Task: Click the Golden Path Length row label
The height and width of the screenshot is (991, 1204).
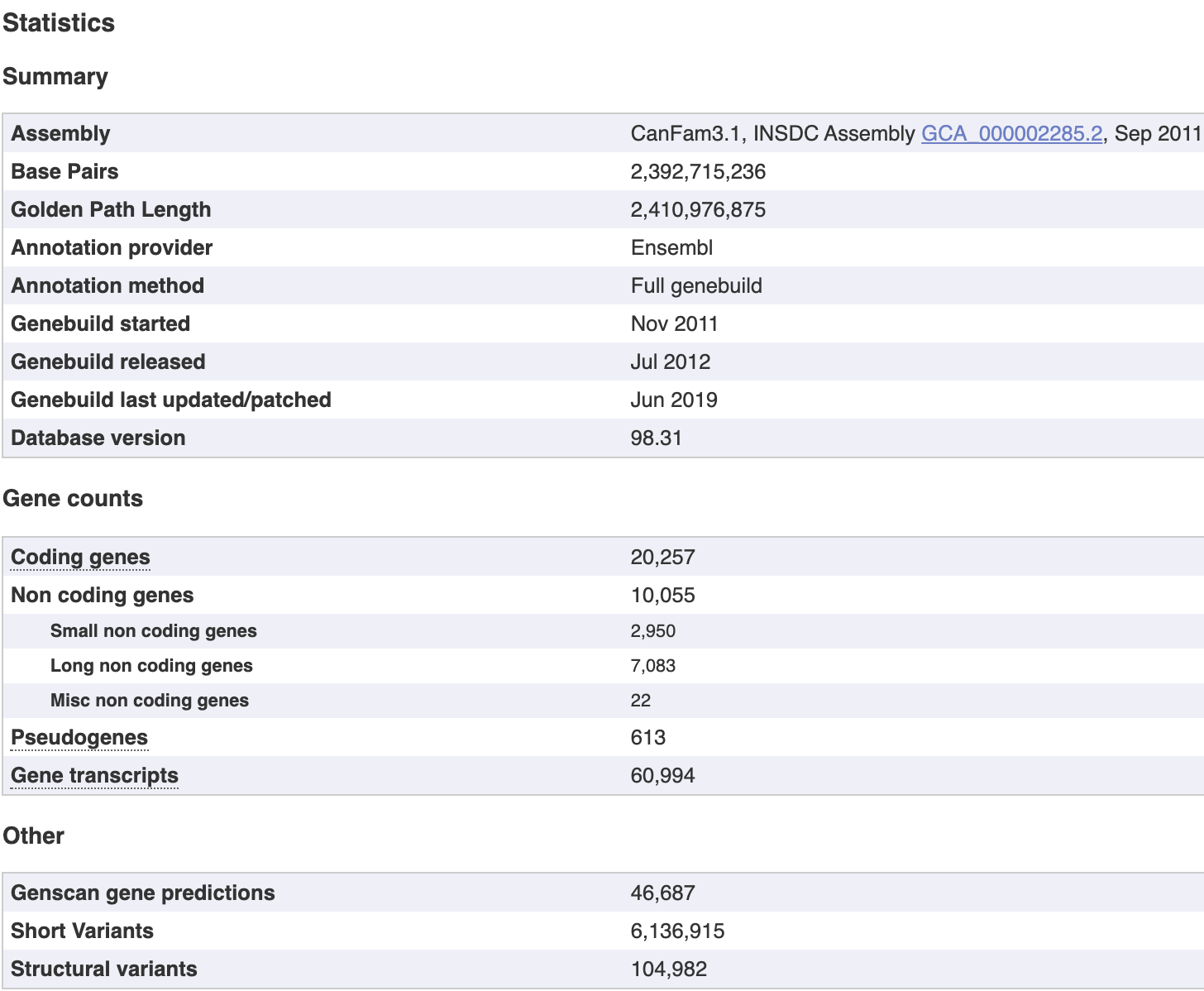Action: 111,209
